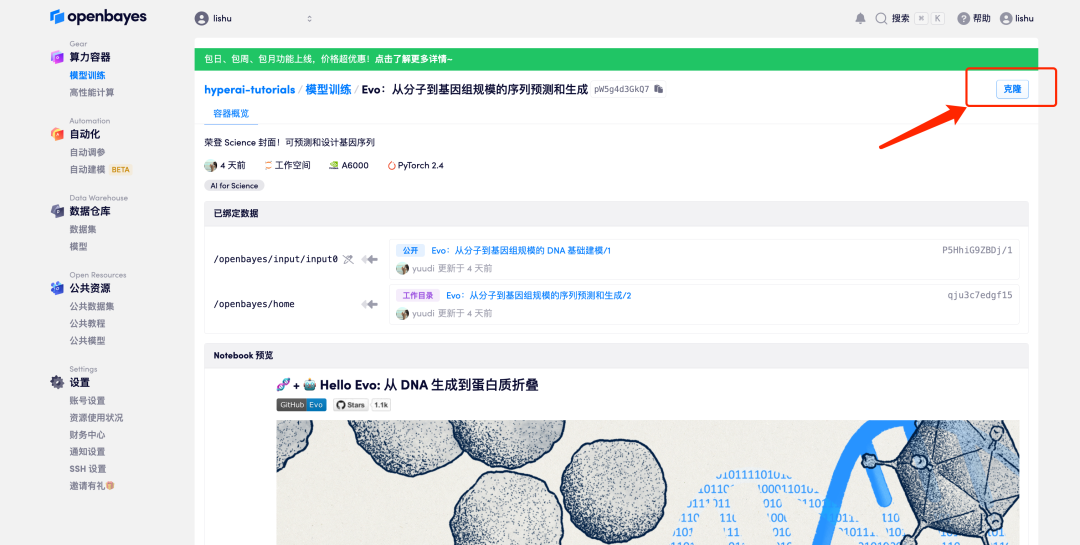The width and height of the screenshot is (1080, 545).
Task: Click the 设置 gear icon
Action: click(x=57, y=382)
